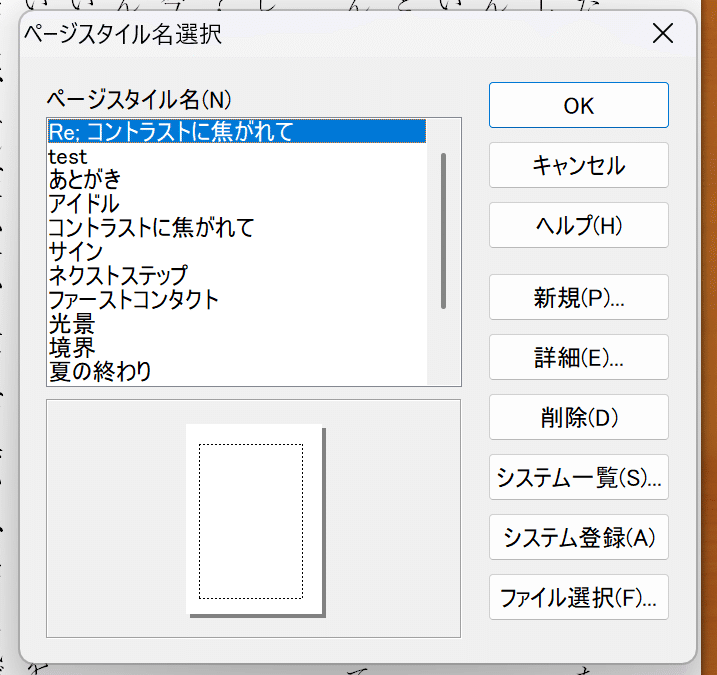This screenshot has height=675, width=717.
Task: Open help with ヘルプ(H)
Action: click(x=578, y=225)
